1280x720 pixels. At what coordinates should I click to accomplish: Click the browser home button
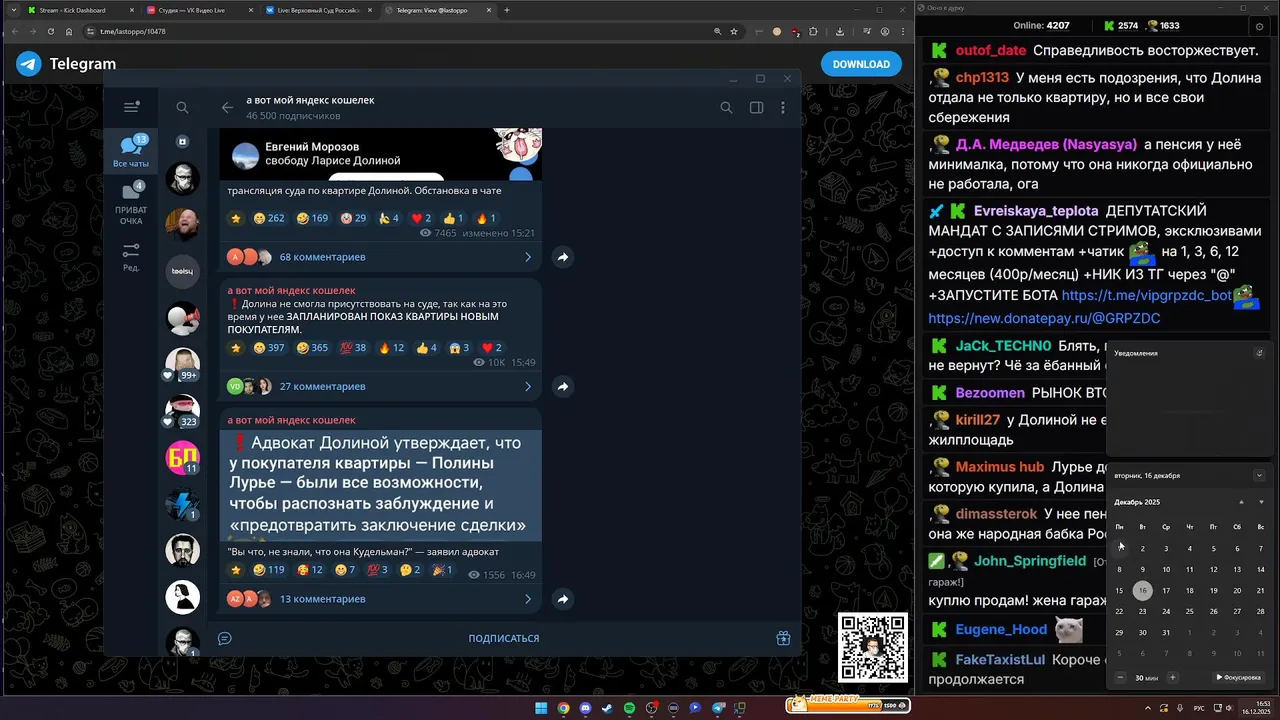[68, 31]
